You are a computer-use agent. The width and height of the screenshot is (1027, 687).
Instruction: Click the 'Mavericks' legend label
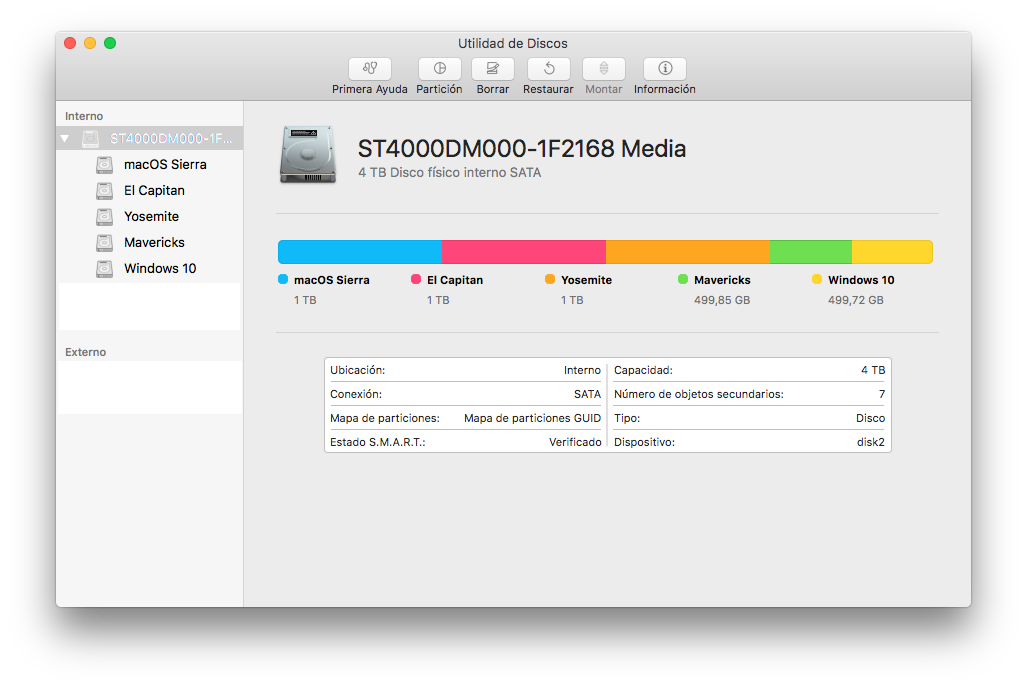click(722, 280)
